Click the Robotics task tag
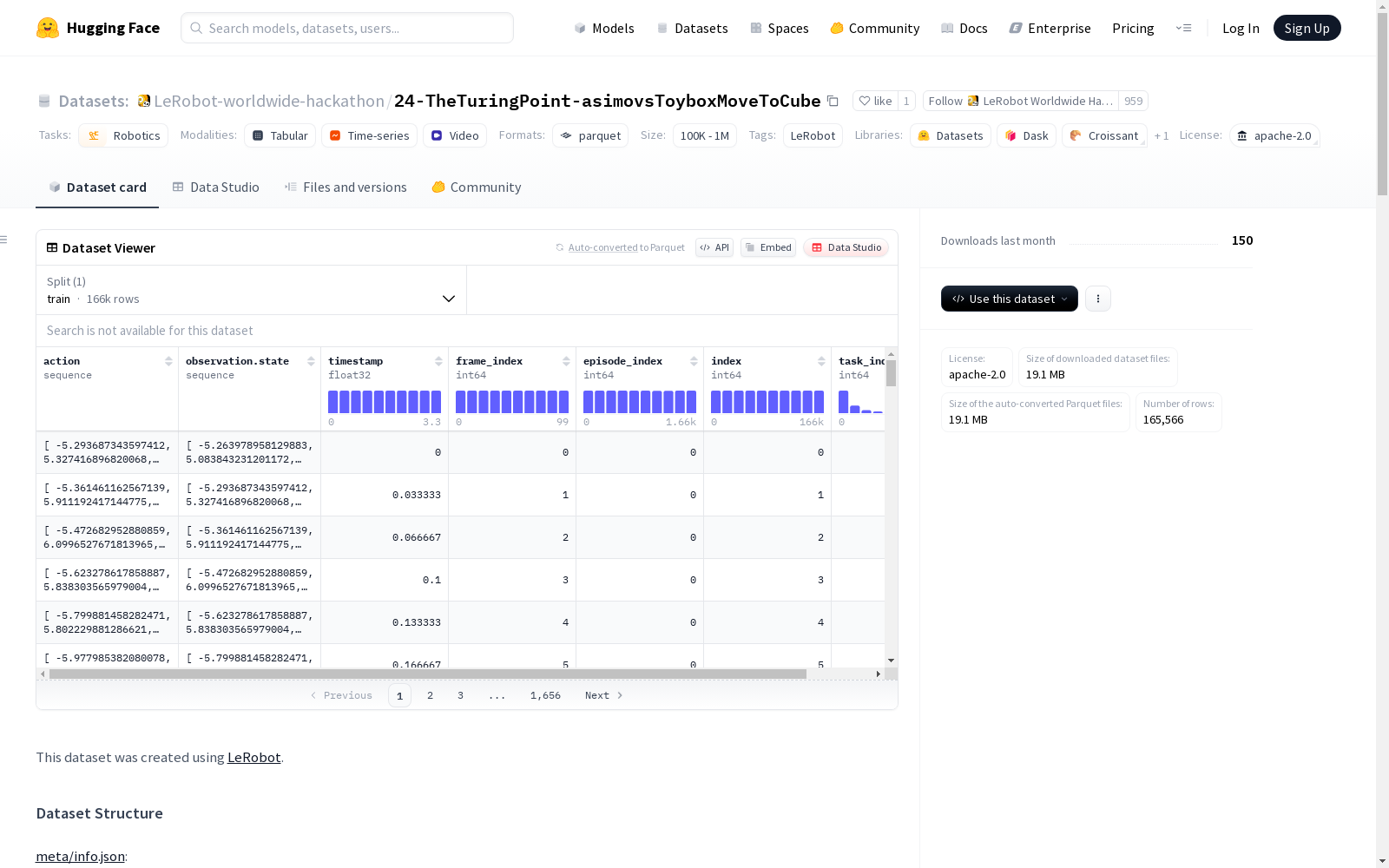 [123, 135]
